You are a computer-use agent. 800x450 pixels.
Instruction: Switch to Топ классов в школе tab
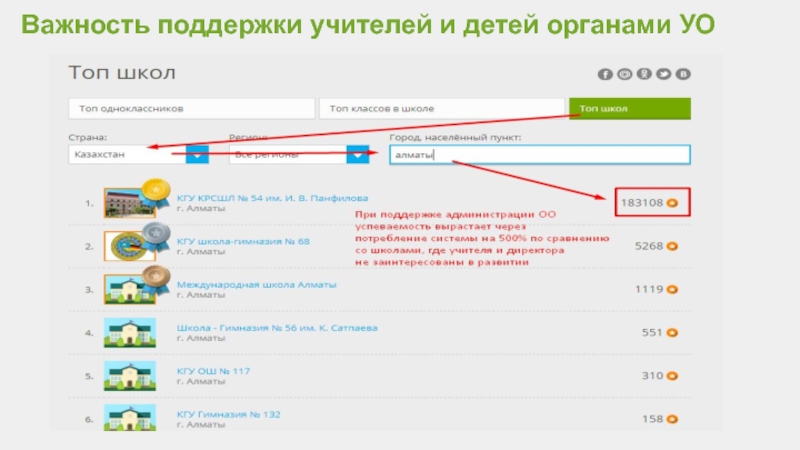(x=442, y=109)
